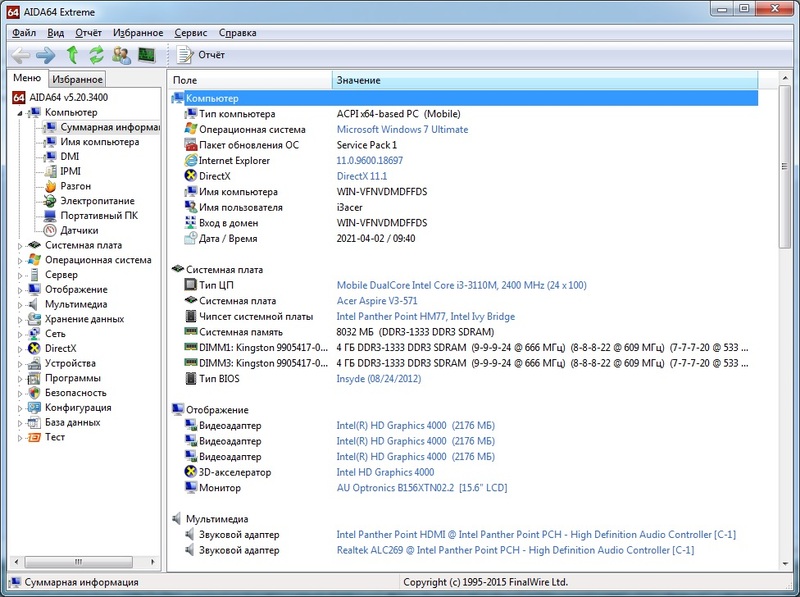Go back with the left arrow toolbar icon

point(21,55)
